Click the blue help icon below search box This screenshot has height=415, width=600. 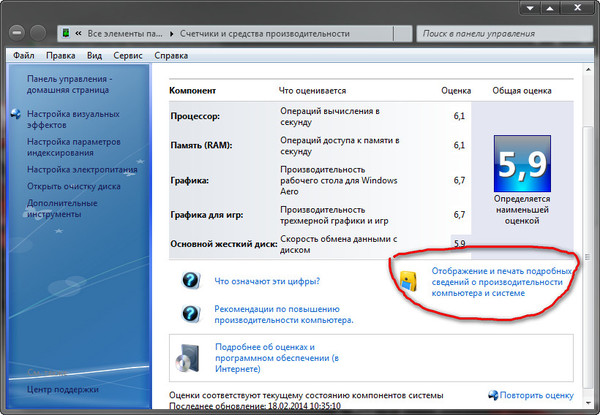click(x=584, y=56)
